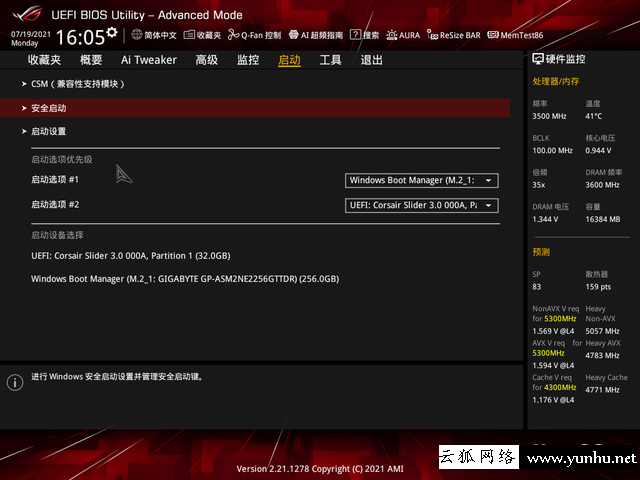Click the 3500 MHz frequency value
Viewport: 640px width, 480px height.
pos(549,116)
